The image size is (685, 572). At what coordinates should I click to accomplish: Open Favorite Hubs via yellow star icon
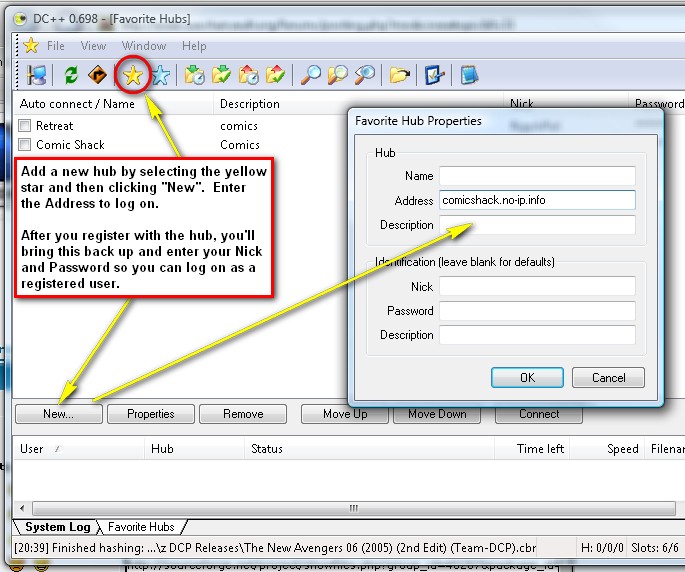[132, 75]
